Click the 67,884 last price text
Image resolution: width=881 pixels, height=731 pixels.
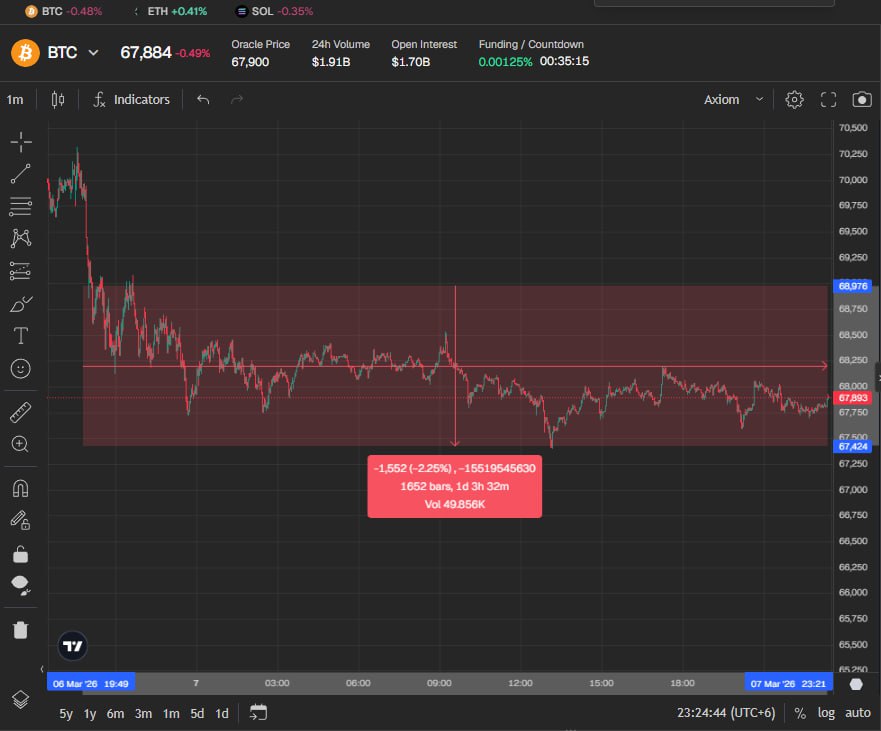point(146,53)
